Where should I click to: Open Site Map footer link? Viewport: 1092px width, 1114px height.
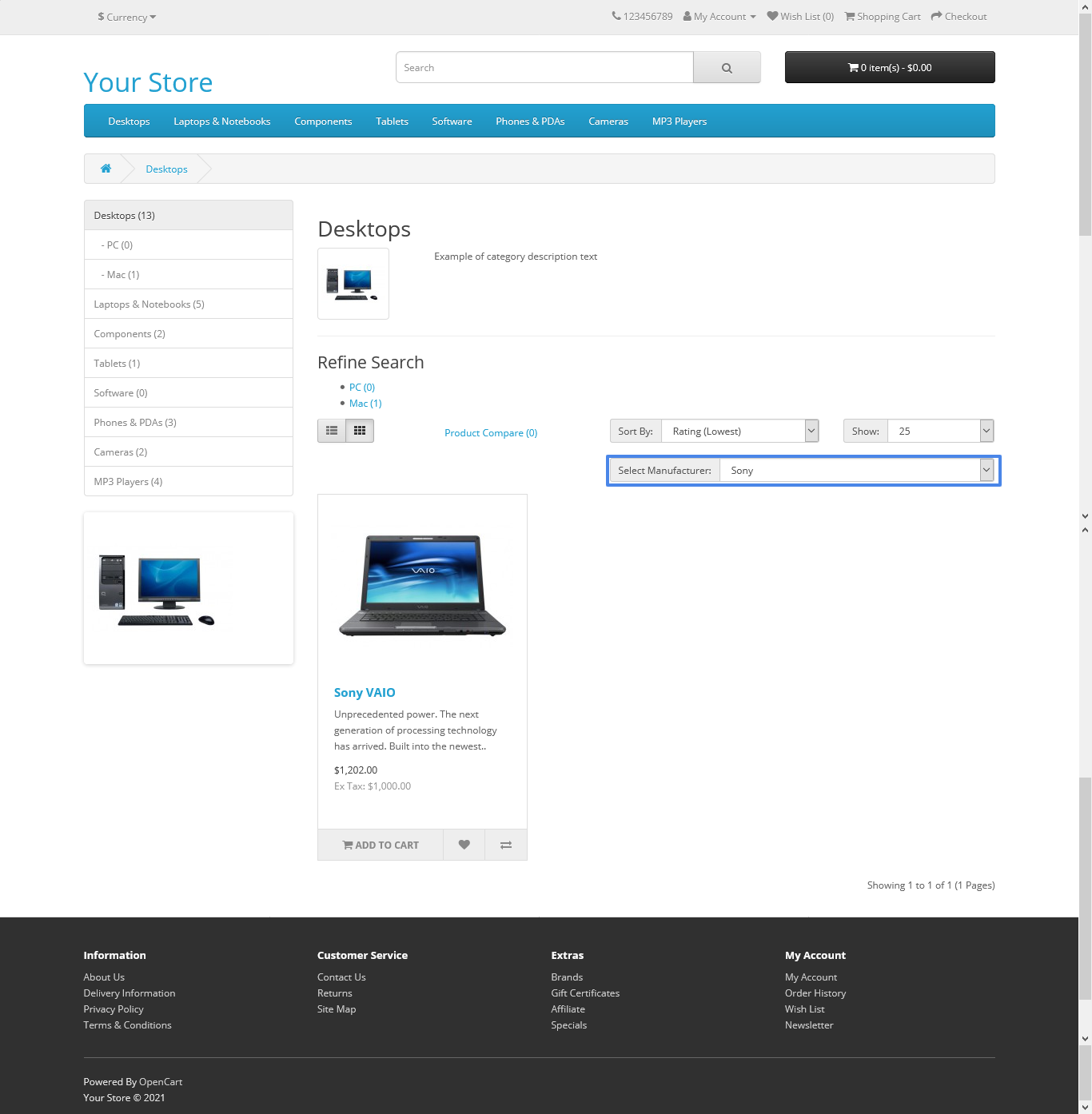pyautogui.click(x=337, y=1009)
